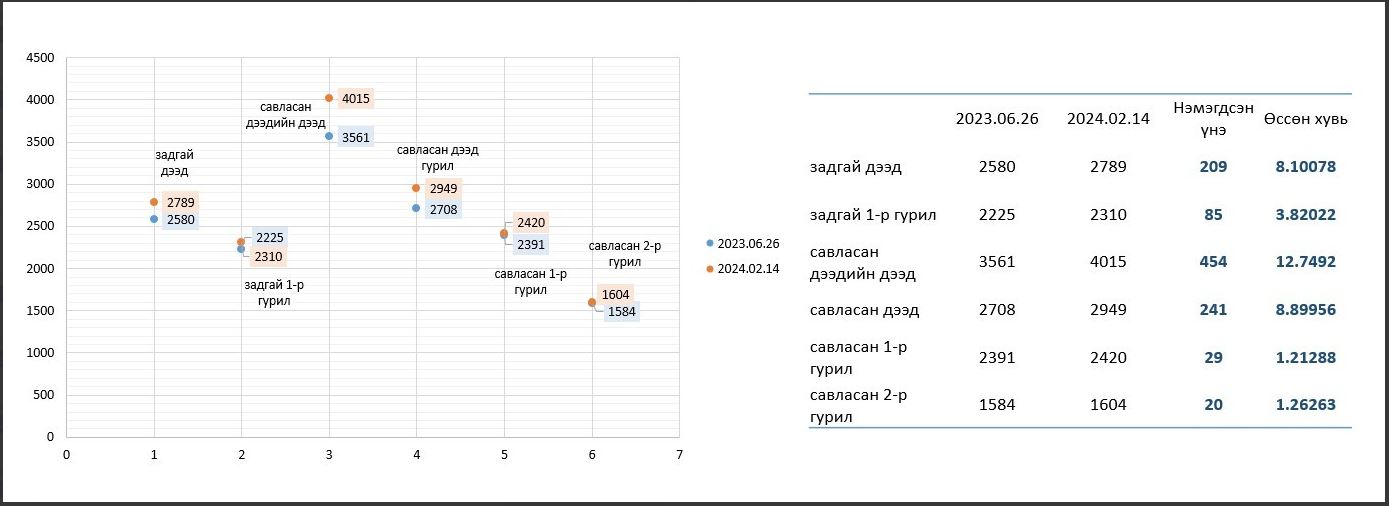Select the table cell showing 1.21288

click(1305, 357)
